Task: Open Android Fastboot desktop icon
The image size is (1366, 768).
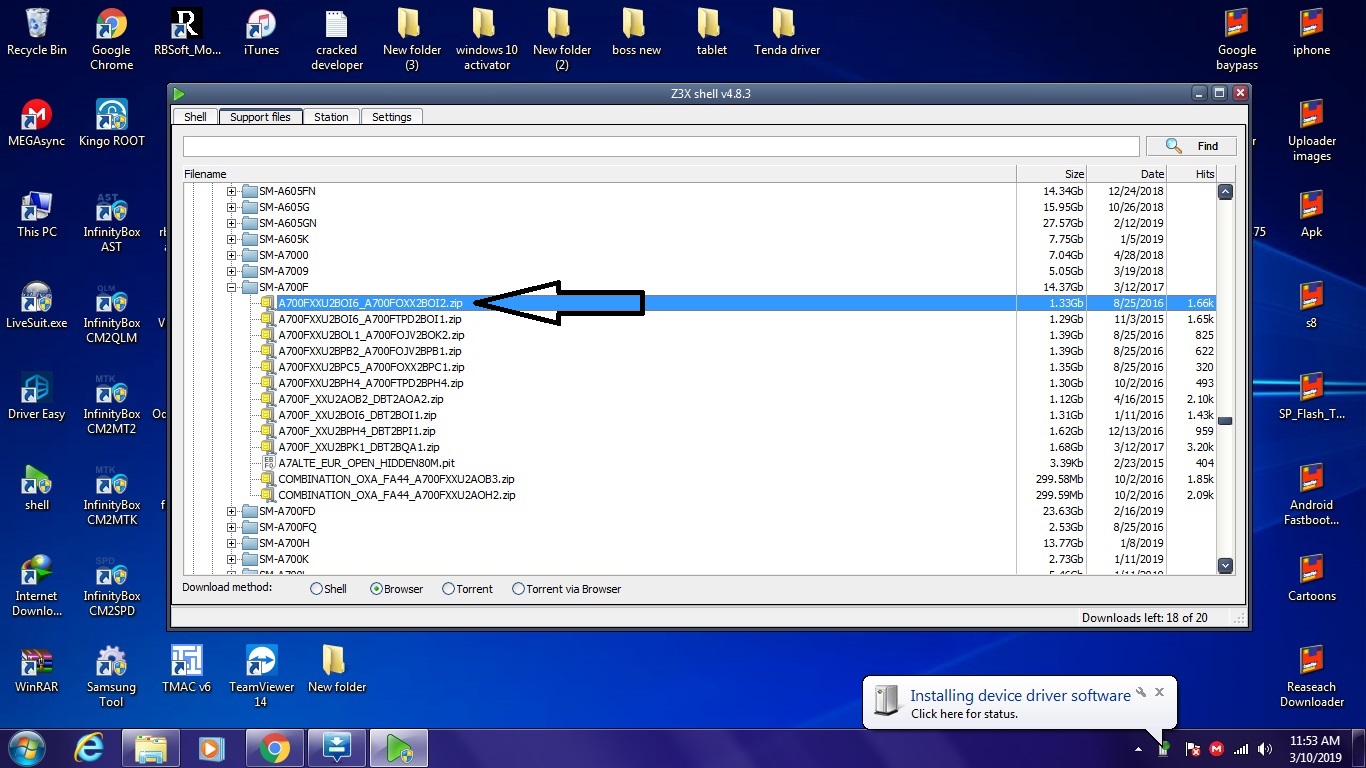Action: pos(1311,494)
